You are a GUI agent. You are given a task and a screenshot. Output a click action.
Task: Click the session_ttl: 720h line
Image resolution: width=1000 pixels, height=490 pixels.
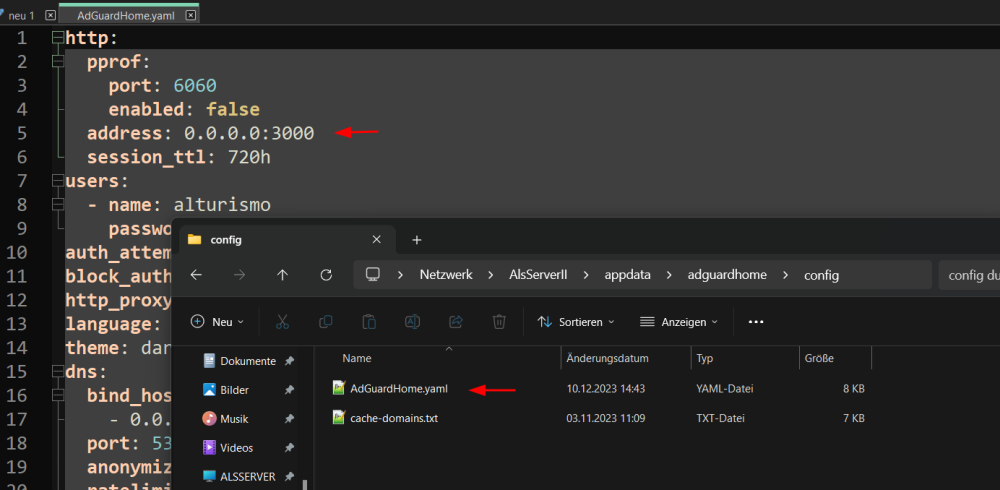[179, 157]
